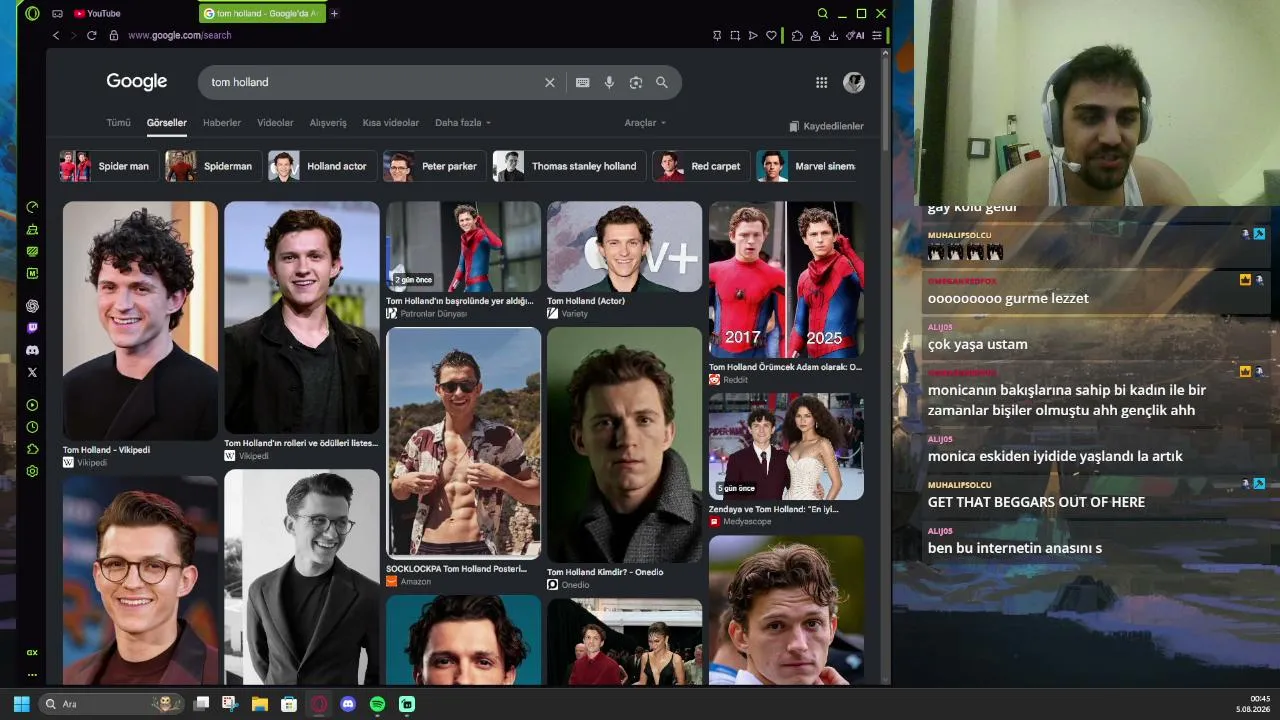Start voice search with microphone icon

pyautogui.click(x=609, y=82)
